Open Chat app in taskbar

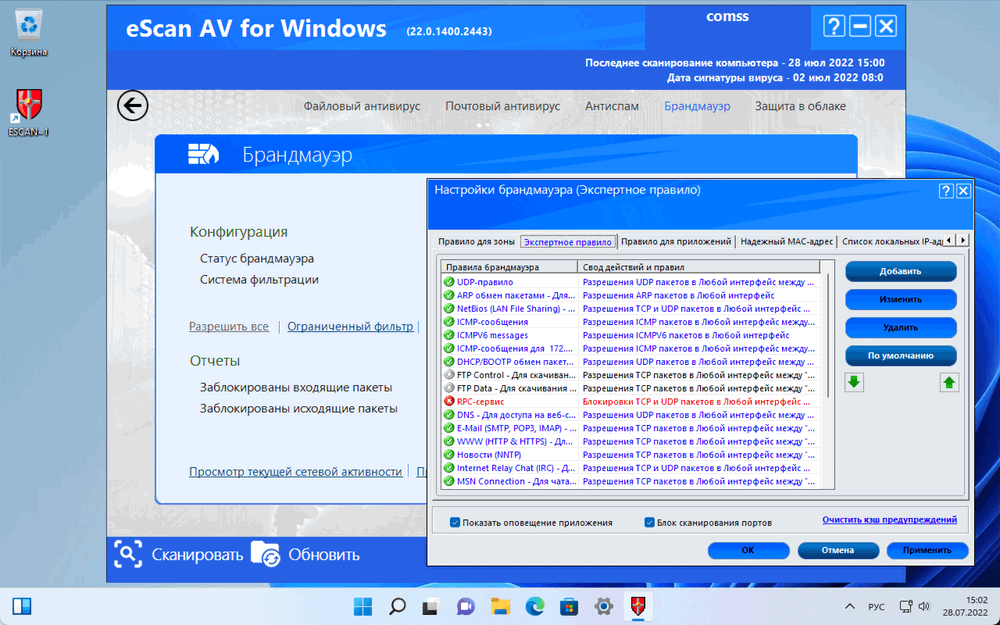point(466,606)
